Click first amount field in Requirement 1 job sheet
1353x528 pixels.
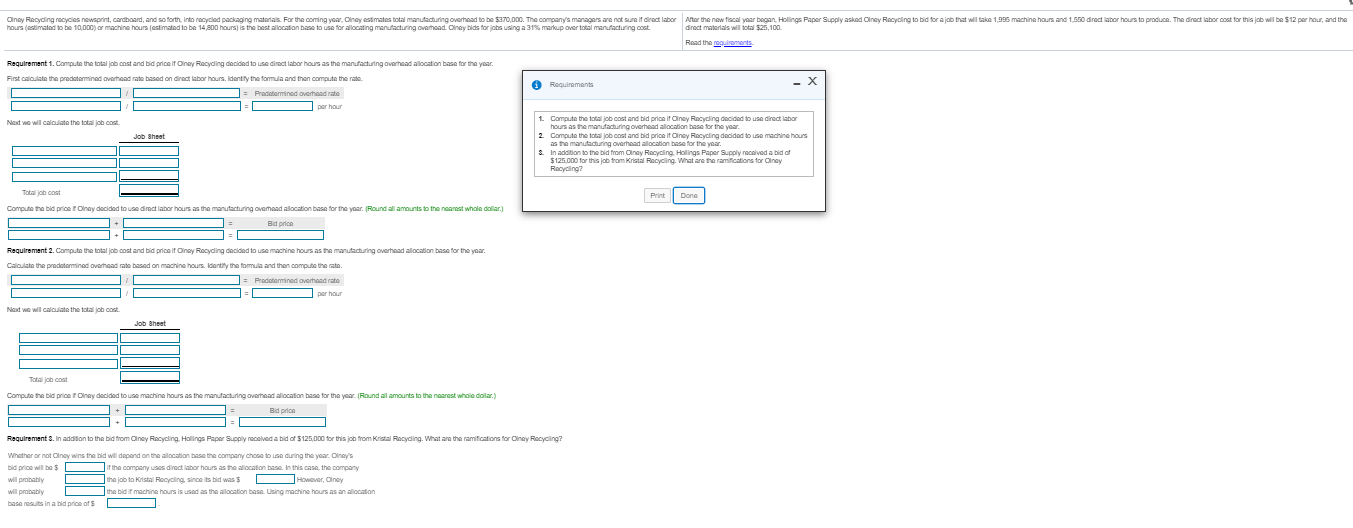pos(149,151)
